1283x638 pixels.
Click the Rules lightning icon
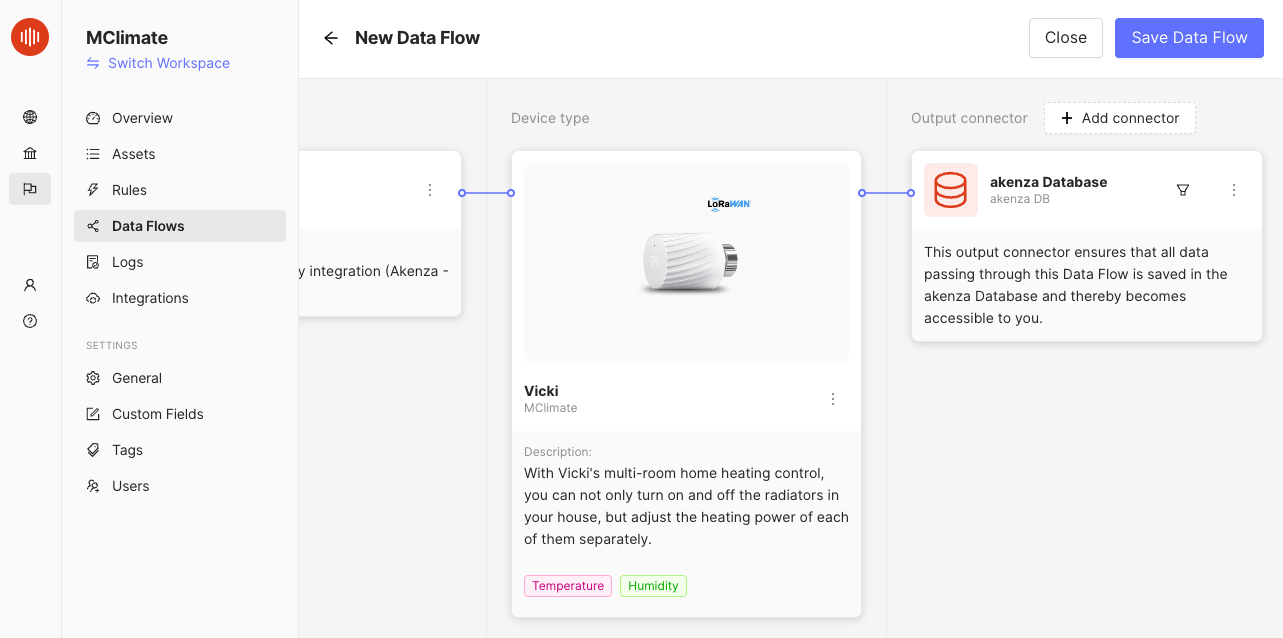[x=93, y=190]
